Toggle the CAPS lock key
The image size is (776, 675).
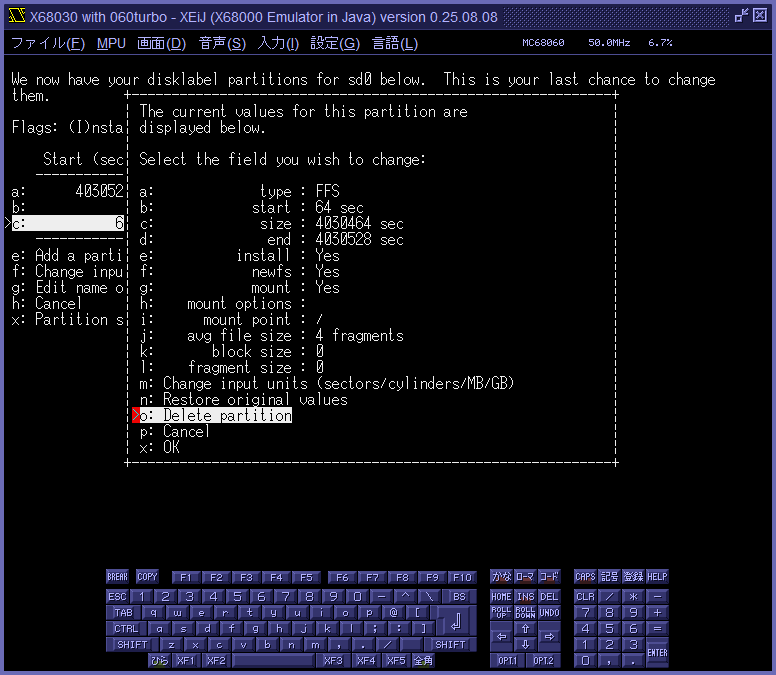[x=585, y=577]
